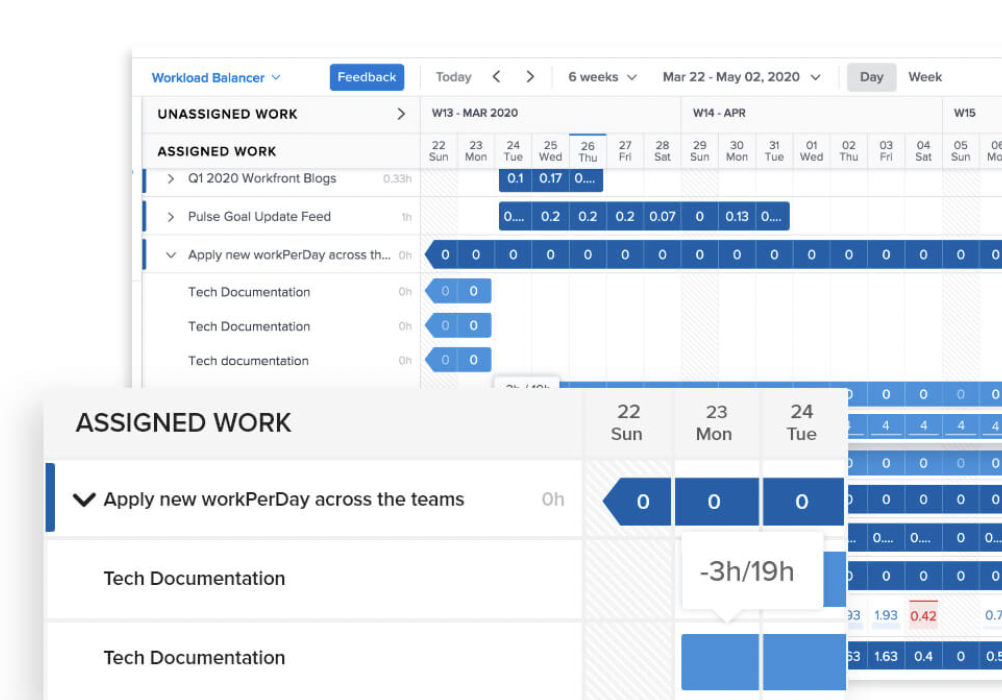Screen dimensions: 1002x700
Task: Open the Workload Balancer dropdown
Action: (215, 77)
